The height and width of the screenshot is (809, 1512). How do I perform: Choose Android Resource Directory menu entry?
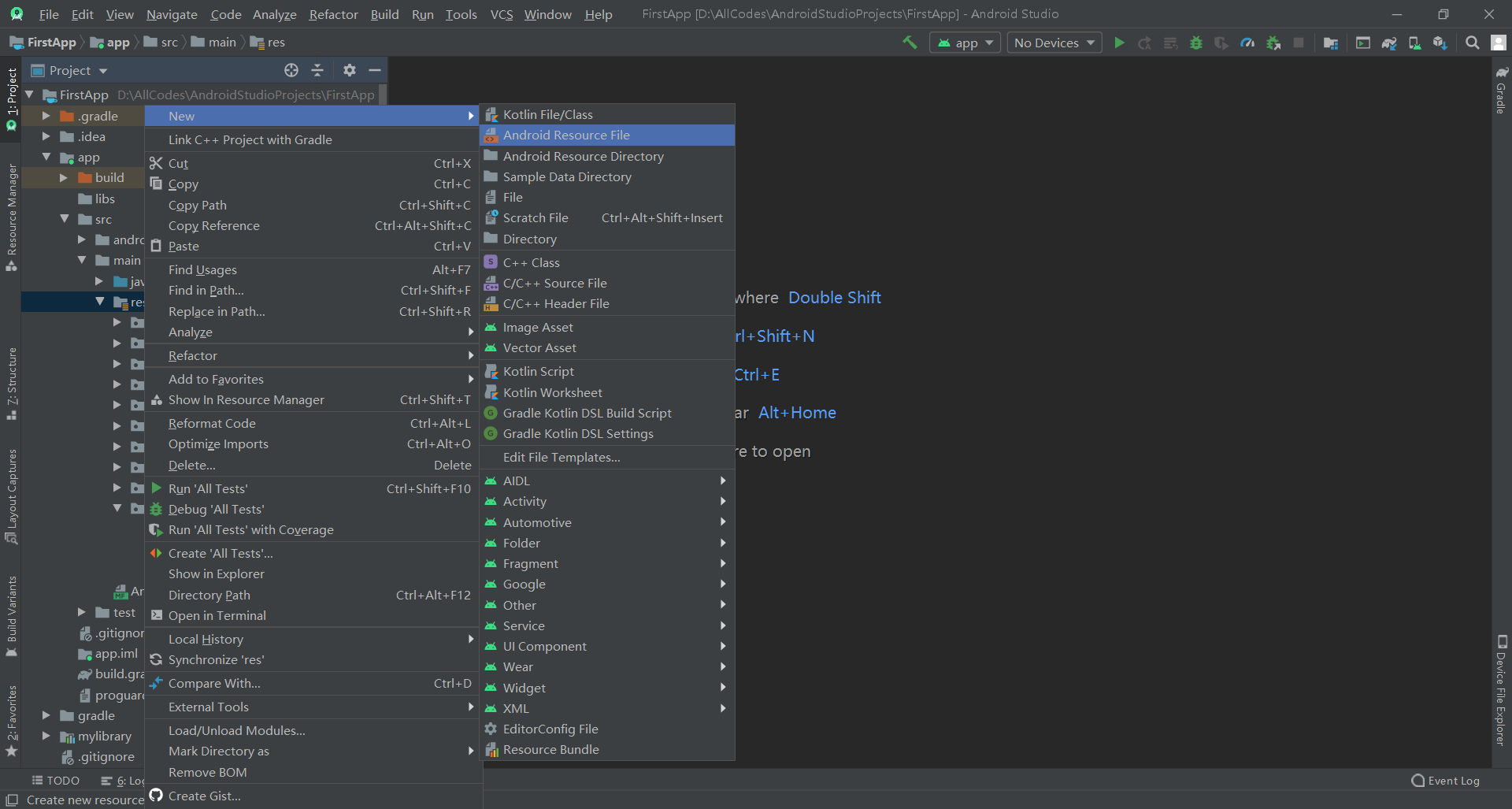[607, 156]
